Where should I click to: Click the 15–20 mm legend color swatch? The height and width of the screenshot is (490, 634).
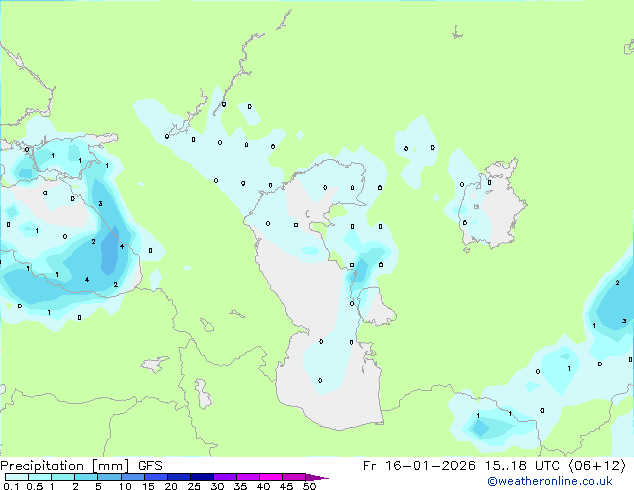point(156,477)
